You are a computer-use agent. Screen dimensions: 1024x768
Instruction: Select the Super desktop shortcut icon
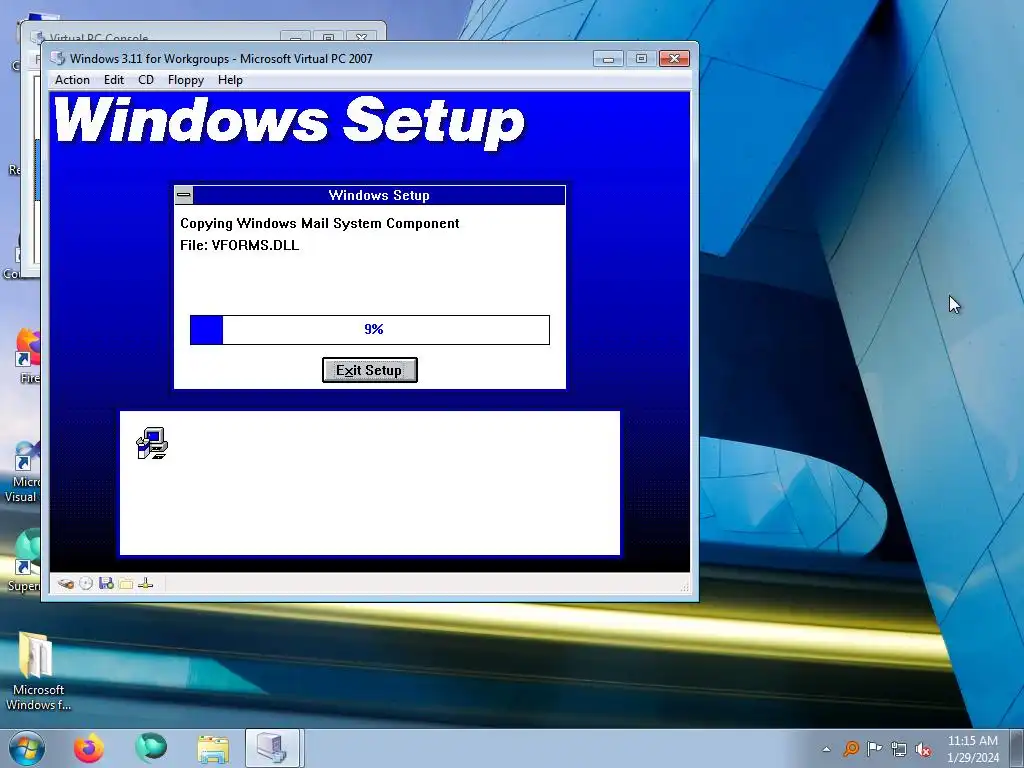[25, 561]
